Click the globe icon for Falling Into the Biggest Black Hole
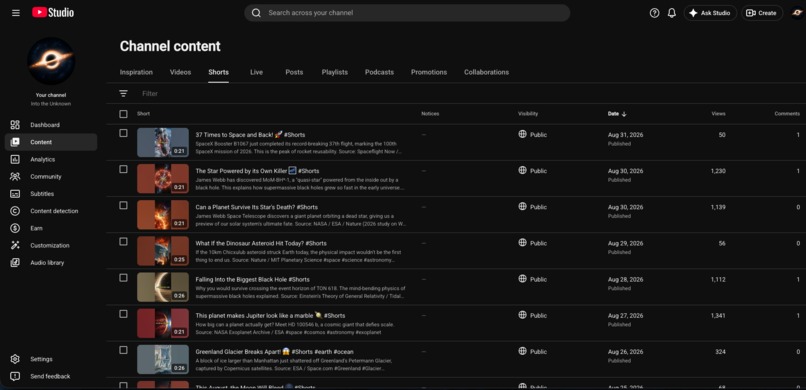Screen dimensions: 806x390 523,278
